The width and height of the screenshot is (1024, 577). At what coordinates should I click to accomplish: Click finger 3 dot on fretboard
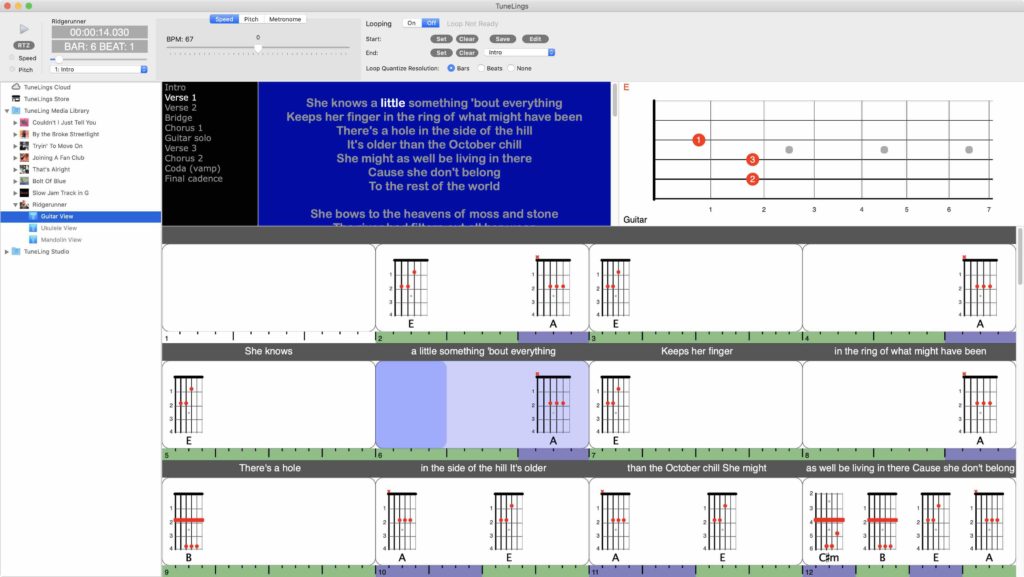coord(752,159)
